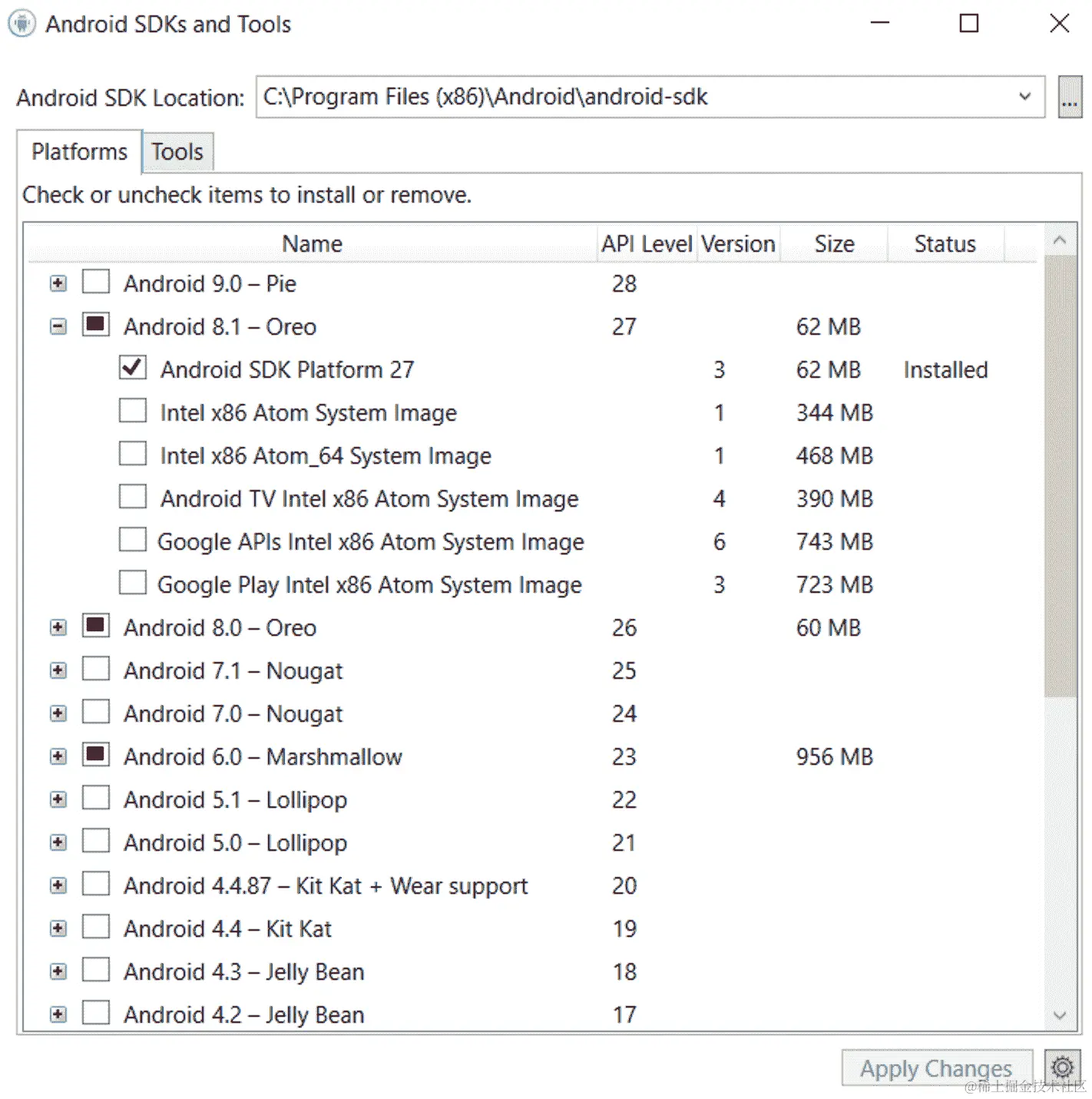Open the Android SDK Location dropdown
Viewport: 1092px width, 1099px height.
[x=1025, y=97]
